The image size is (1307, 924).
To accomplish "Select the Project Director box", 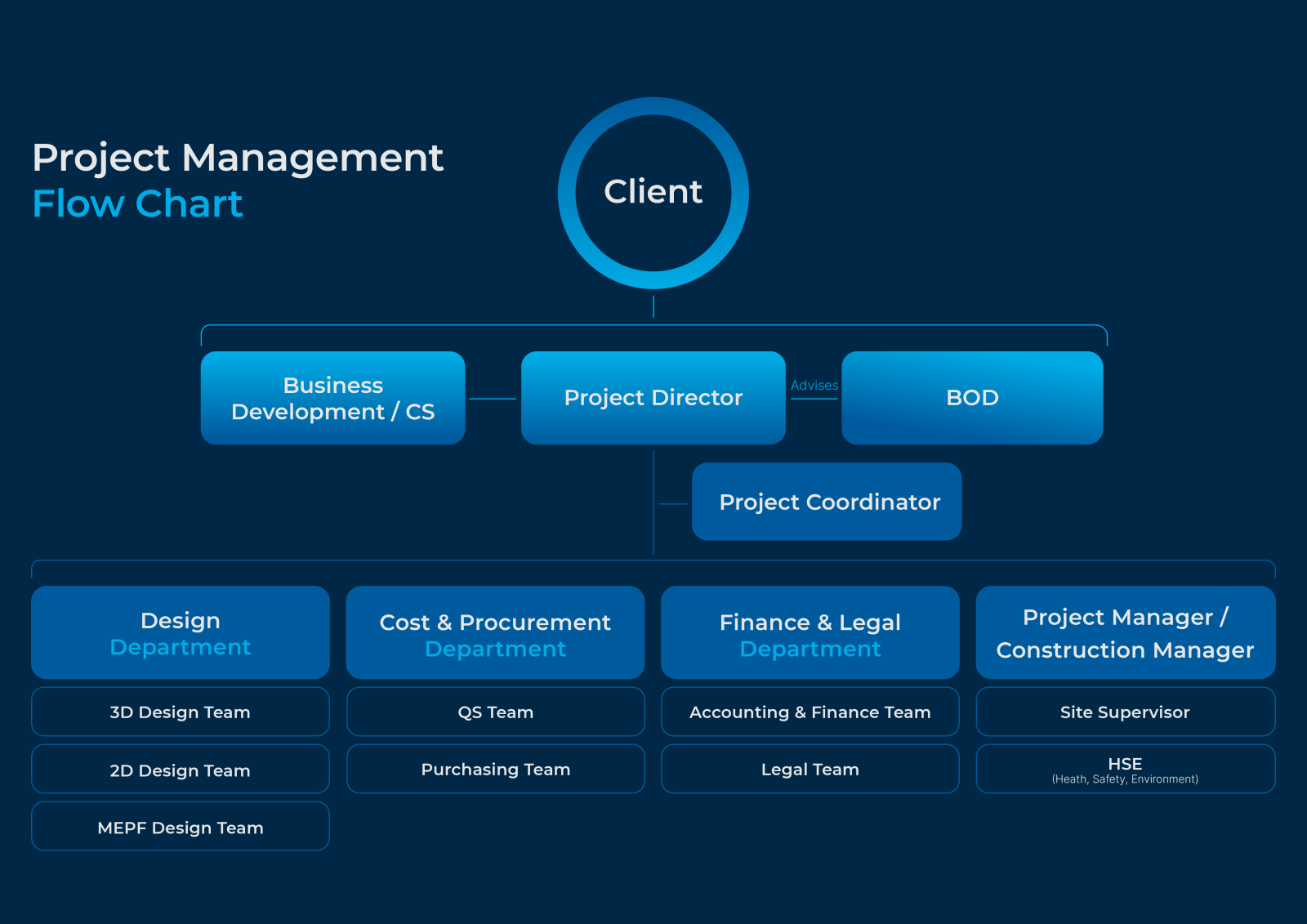I will [x=653, y=398].
